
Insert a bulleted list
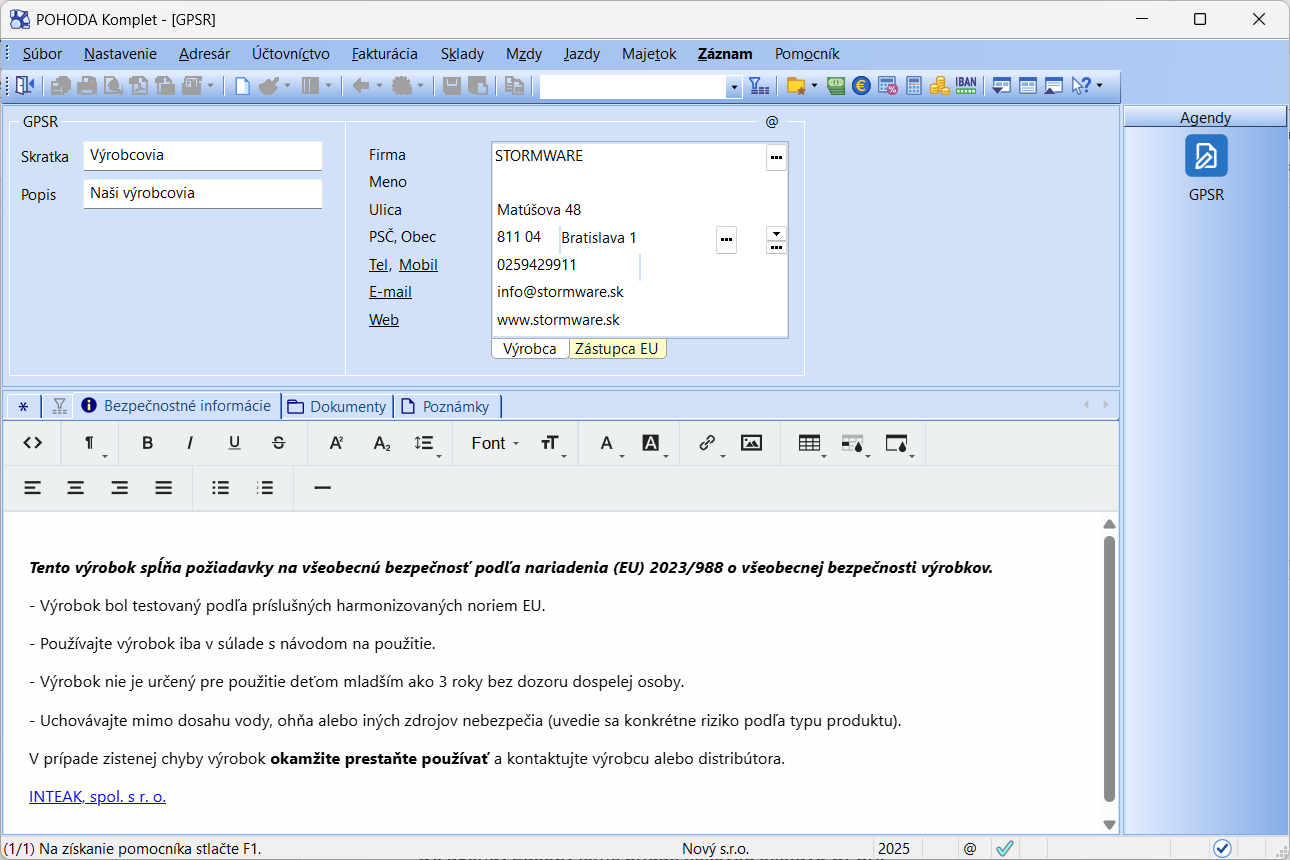pyautogui.click(x=221, y=488)
